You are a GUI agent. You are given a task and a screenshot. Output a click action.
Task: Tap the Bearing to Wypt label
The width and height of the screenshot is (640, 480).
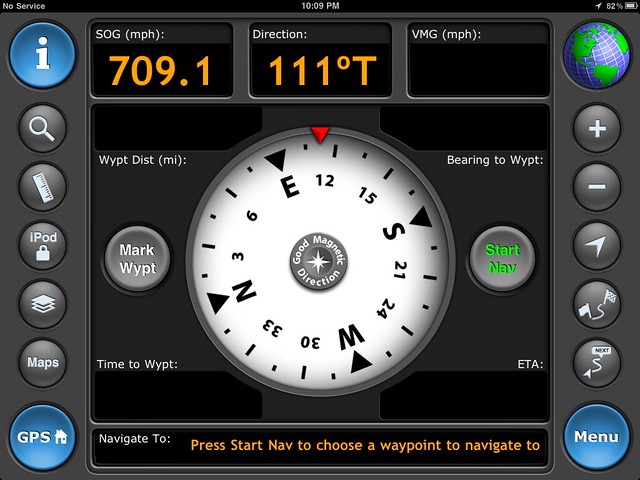[x=495, y=160]
